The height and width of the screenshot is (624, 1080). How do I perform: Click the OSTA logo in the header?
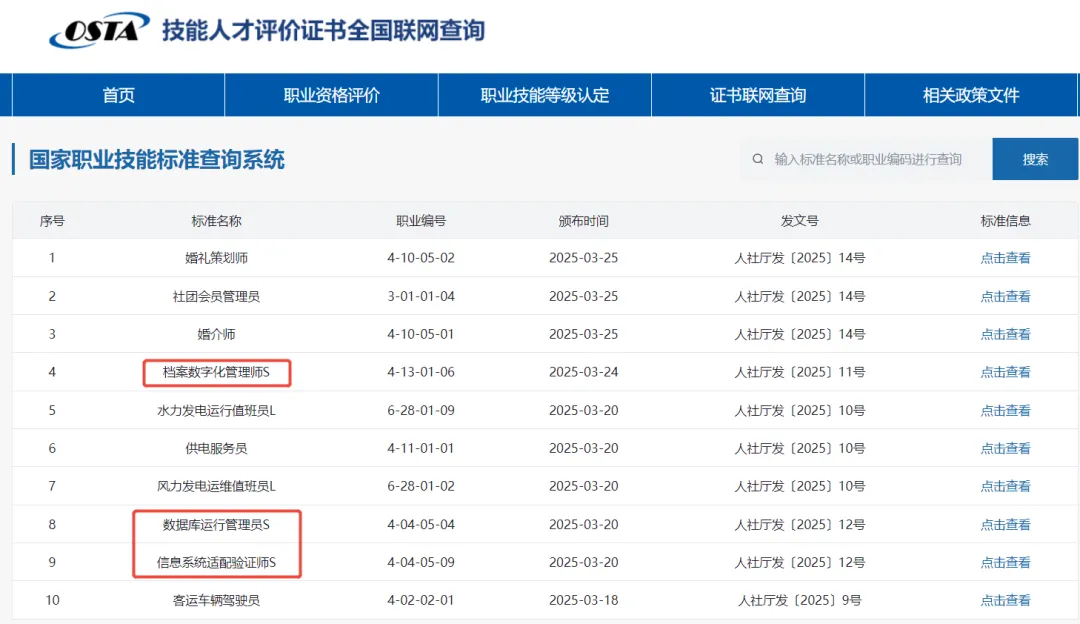[x=99, y=31]
